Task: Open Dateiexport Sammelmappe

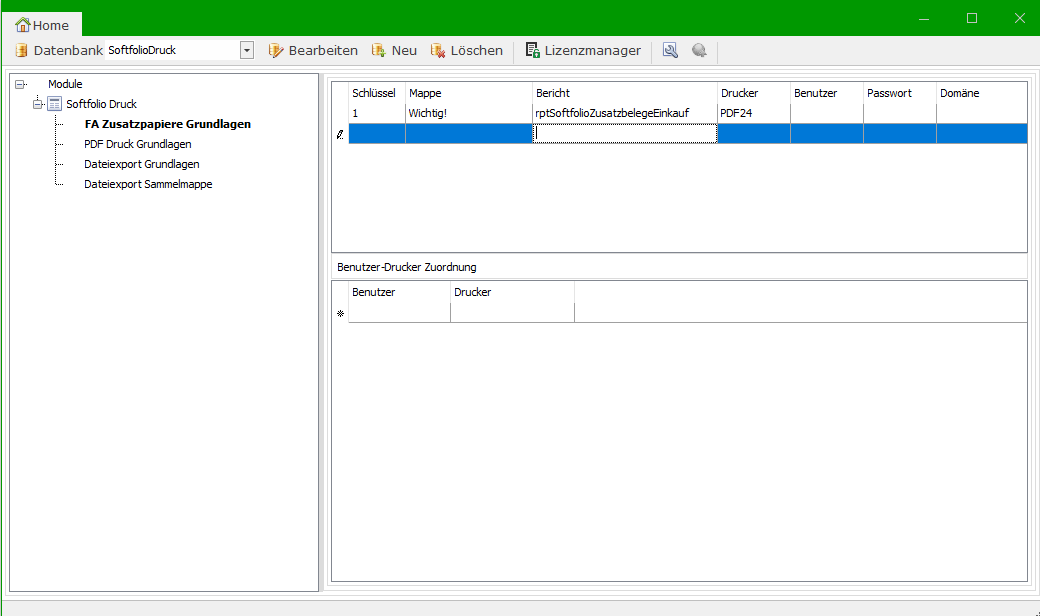Action: (149, 184)
